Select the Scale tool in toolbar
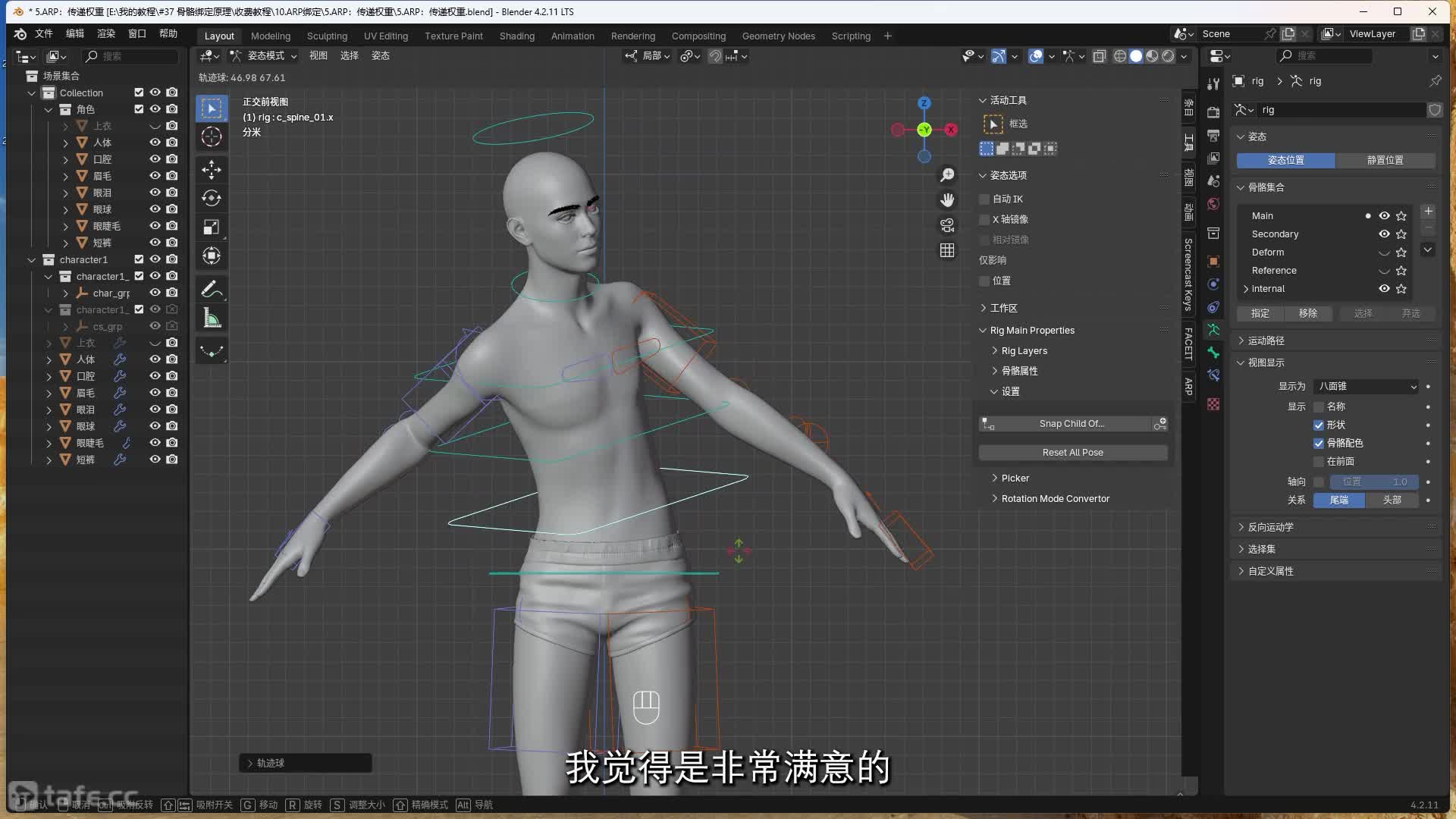 [212, 227]
